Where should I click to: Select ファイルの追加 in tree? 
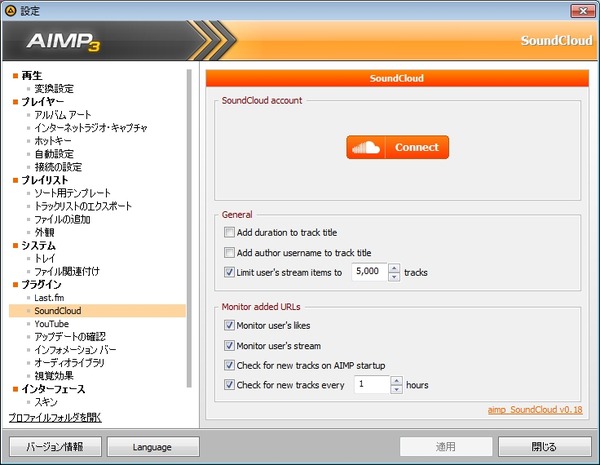(x=62, y=219)
